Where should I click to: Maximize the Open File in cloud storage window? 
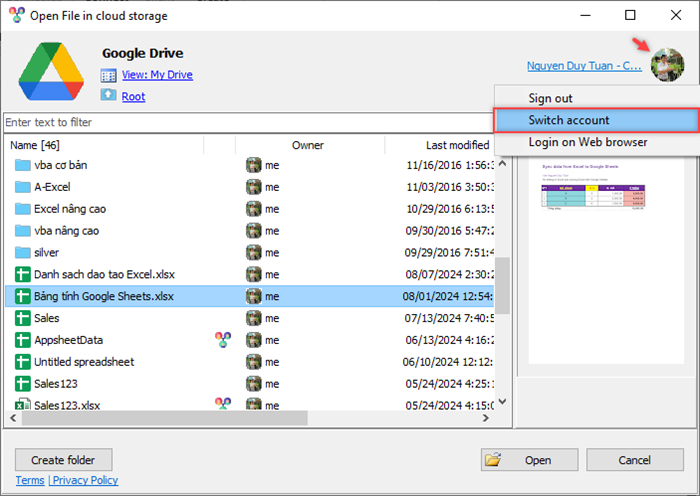pos(630,15)
